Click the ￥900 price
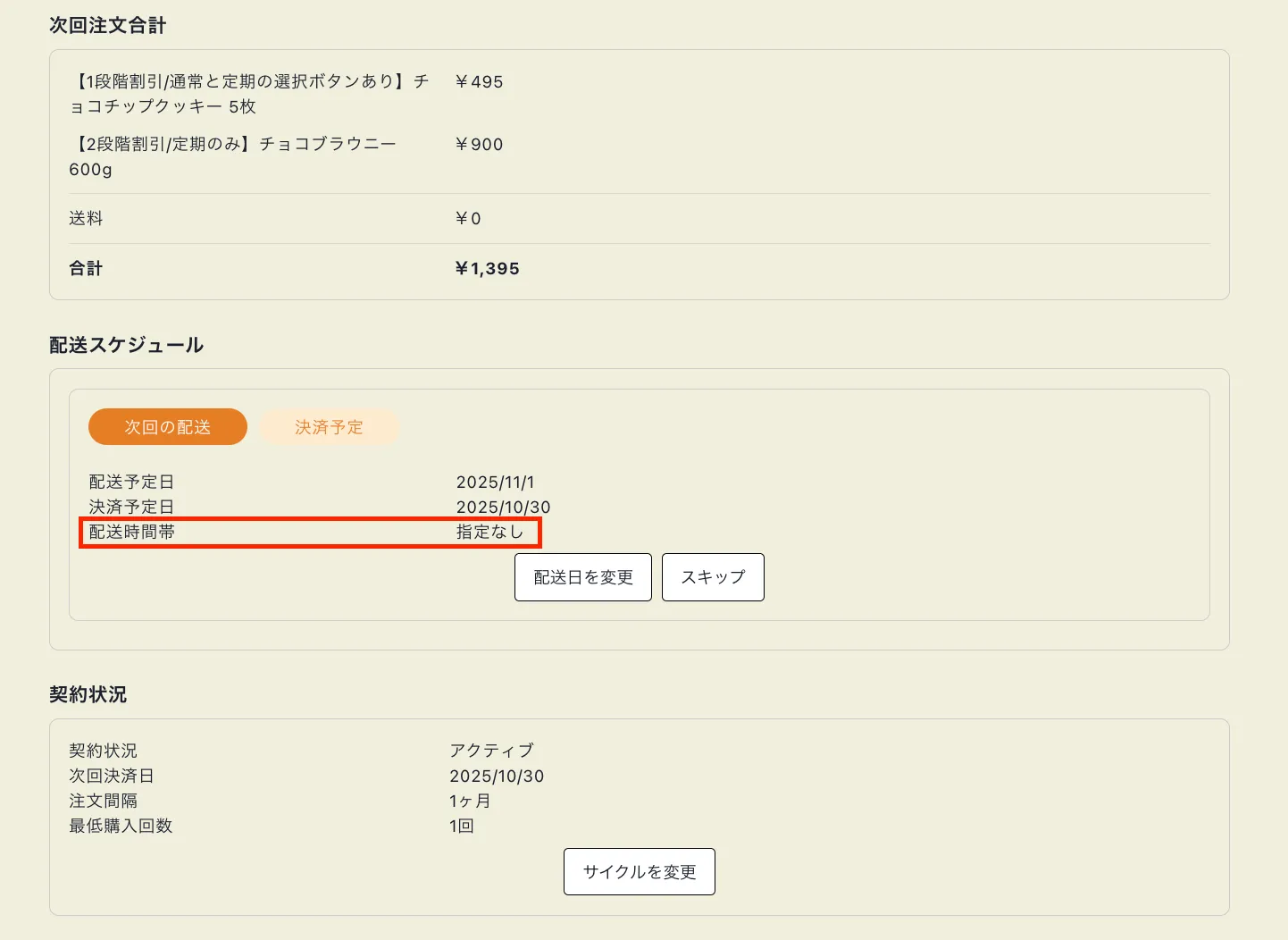This screenshot has height=940, width=1288. click(480, 144)
